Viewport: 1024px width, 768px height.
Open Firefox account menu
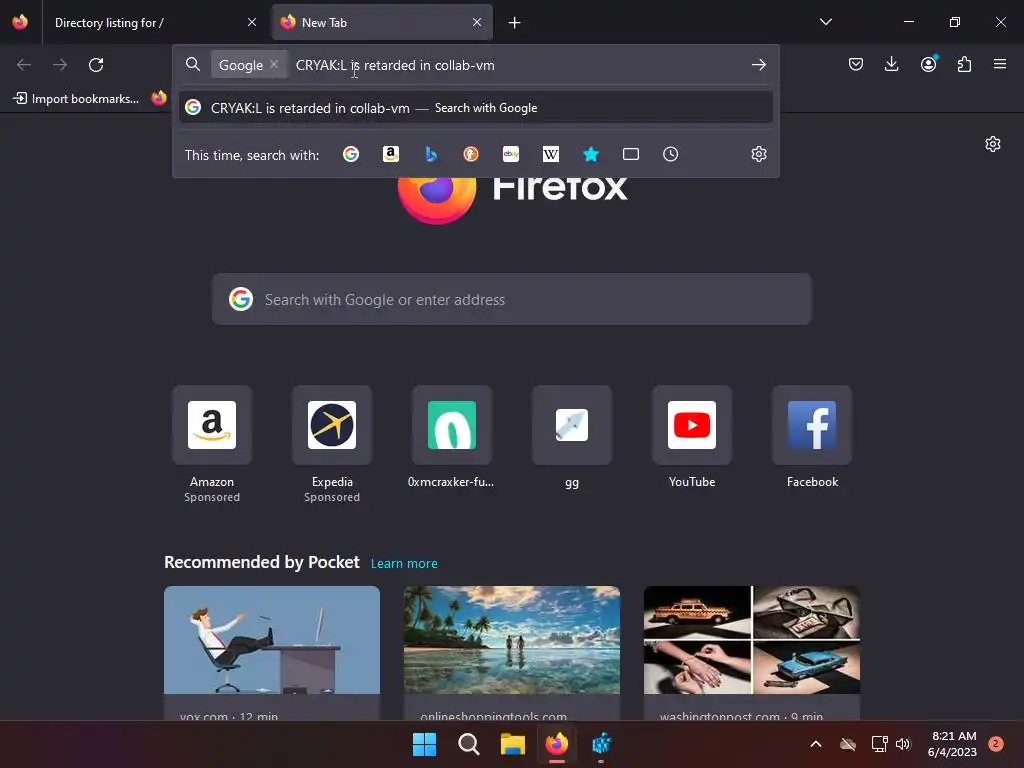pos(928,64)
